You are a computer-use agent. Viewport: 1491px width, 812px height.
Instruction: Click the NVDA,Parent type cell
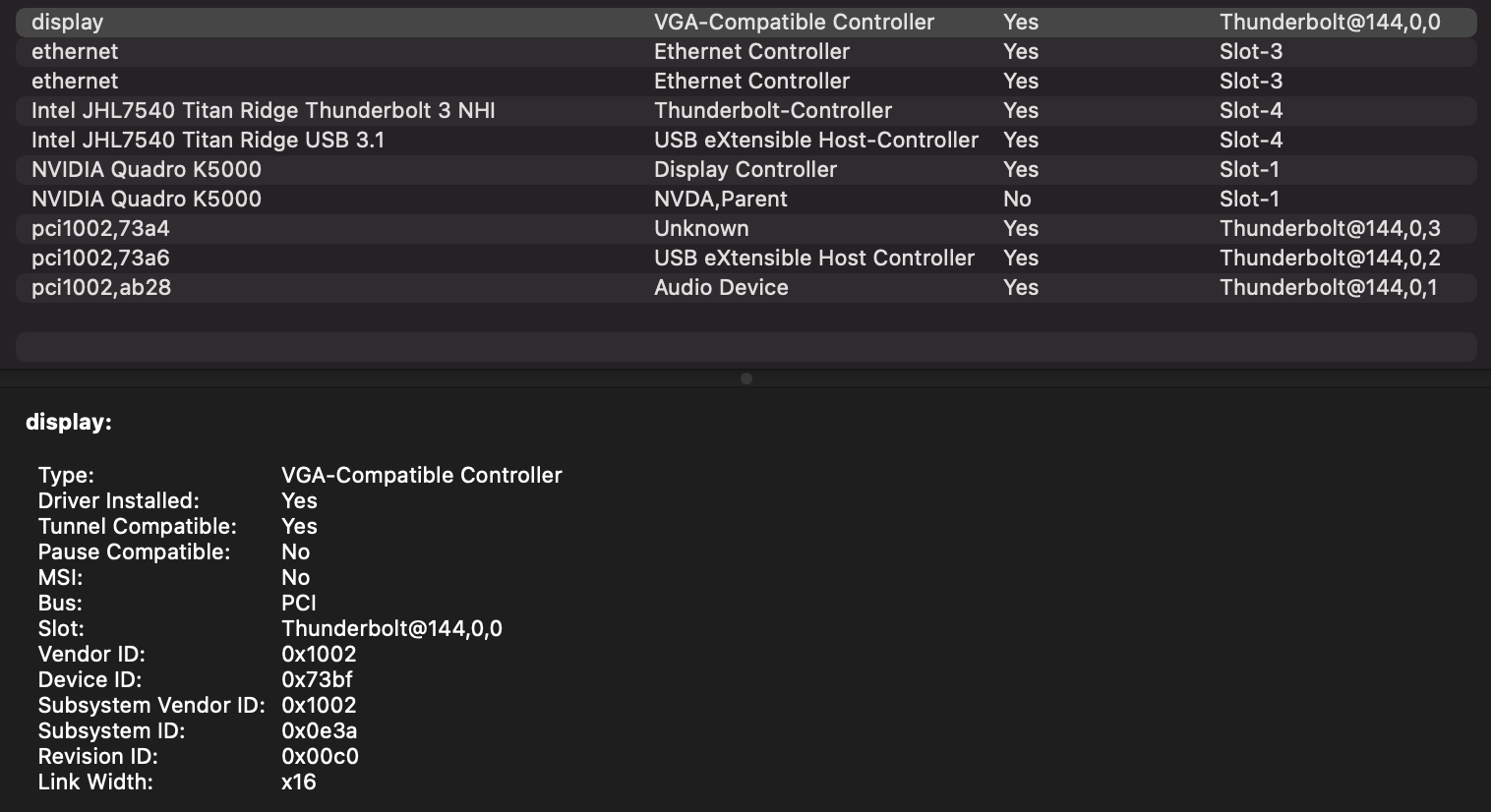pyautogui.click(x=720, y=200)
